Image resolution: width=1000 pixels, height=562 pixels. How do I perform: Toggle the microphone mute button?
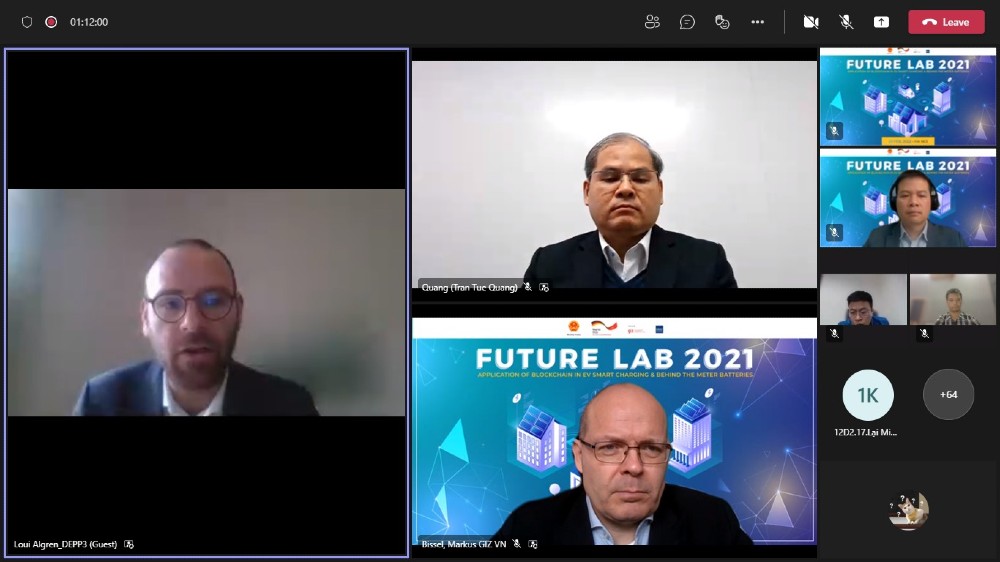point(846,22)
